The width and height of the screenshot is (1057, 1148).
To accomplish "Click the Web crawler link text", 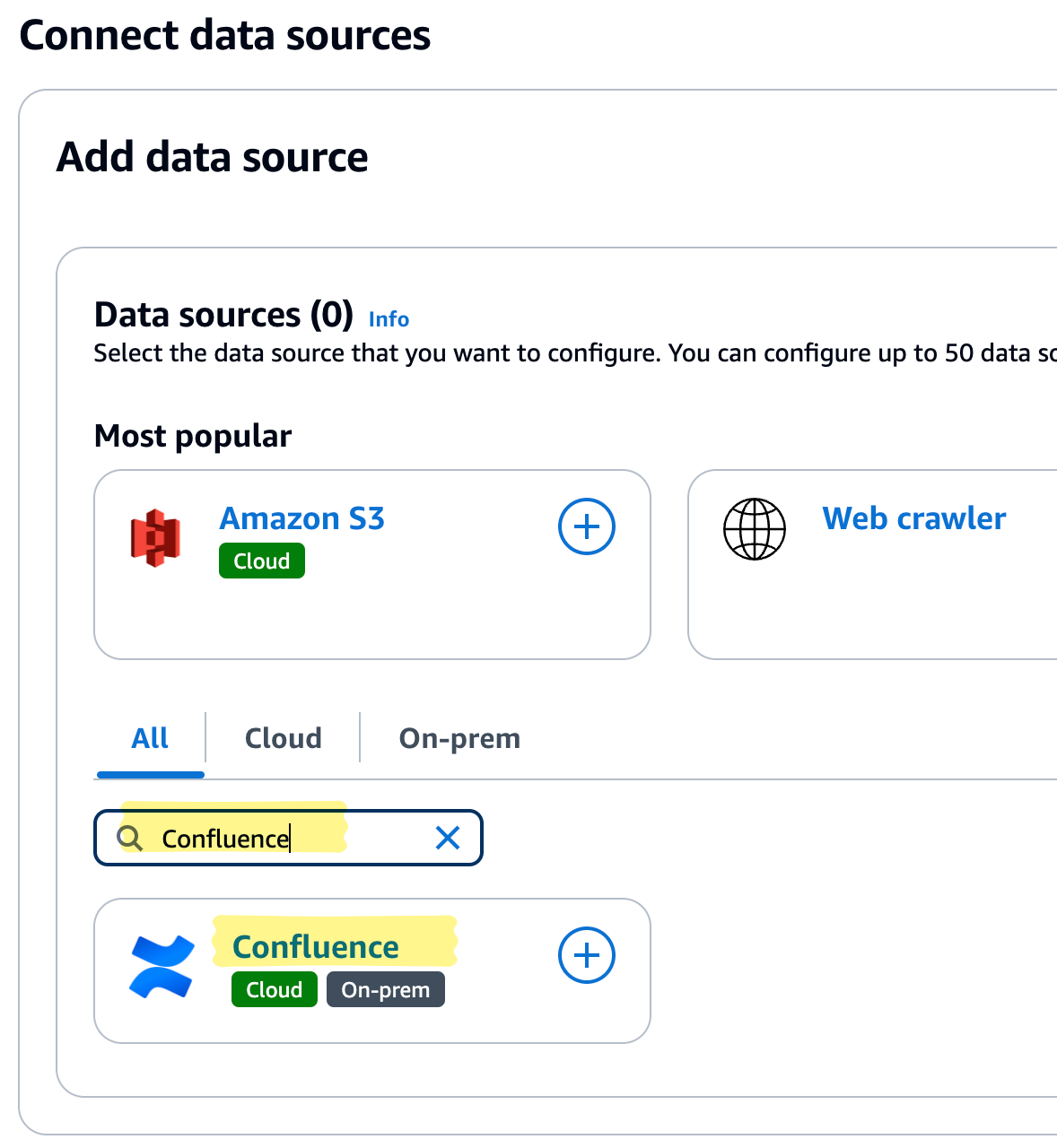I will 914,518.
